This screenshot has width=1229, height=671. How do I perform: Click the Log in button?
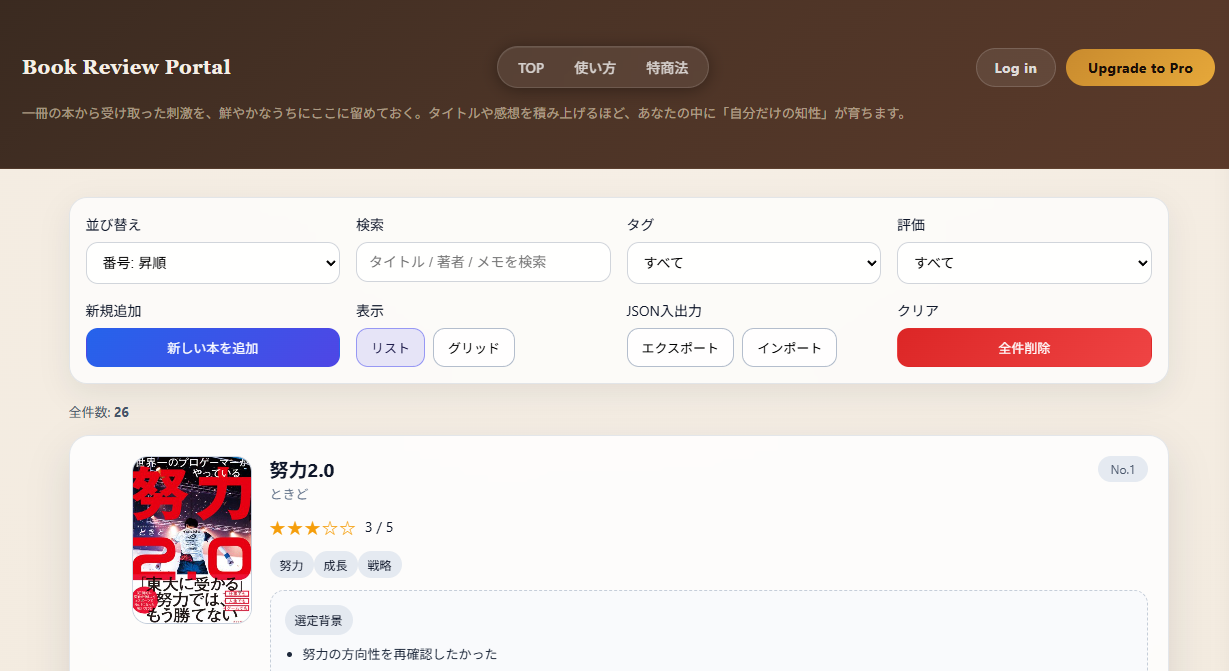tap(1015, 68)
